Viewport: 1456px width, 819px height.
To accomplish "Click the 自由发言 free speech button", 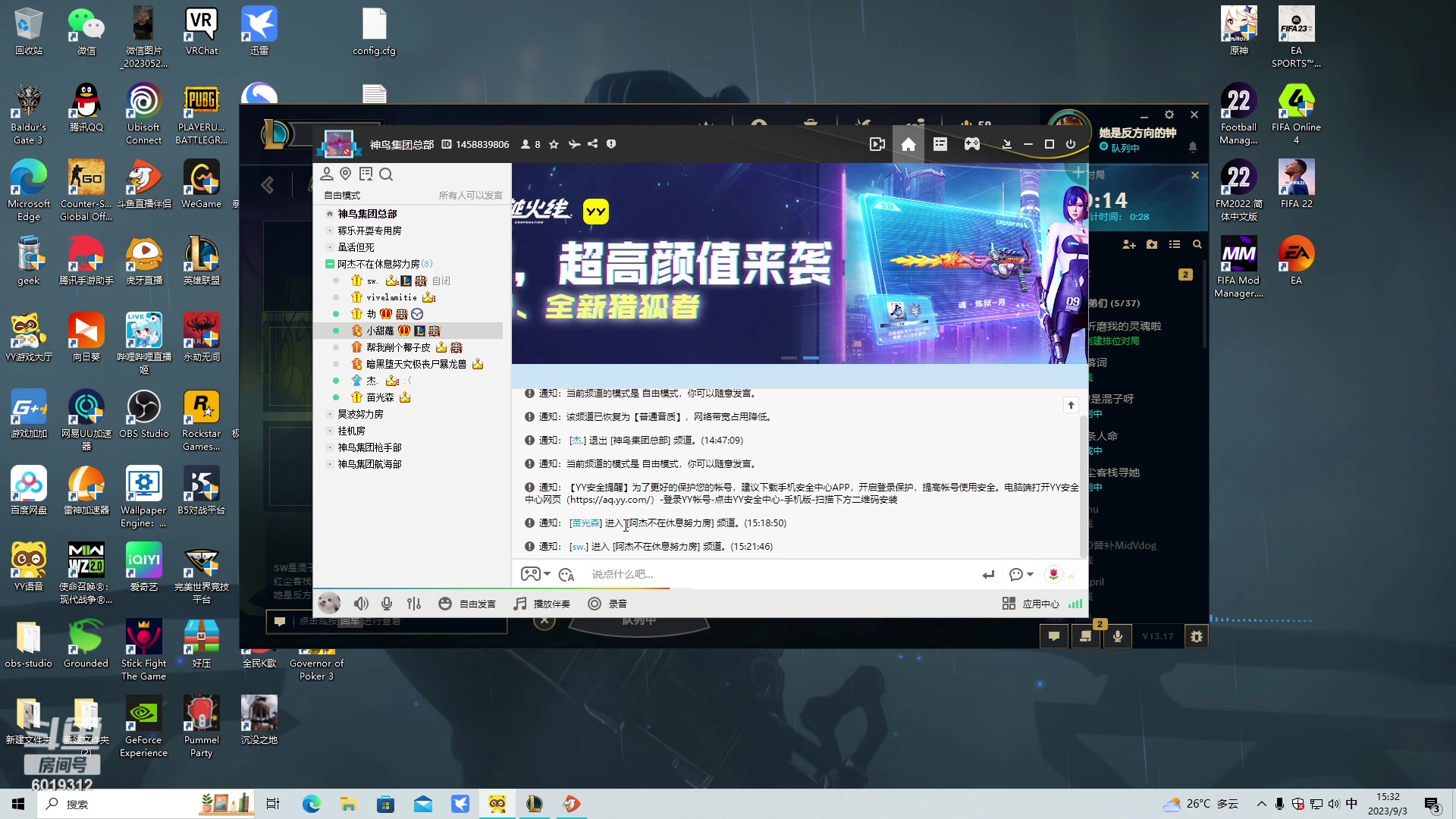I will pyautogui.click(x=467, y=604).
